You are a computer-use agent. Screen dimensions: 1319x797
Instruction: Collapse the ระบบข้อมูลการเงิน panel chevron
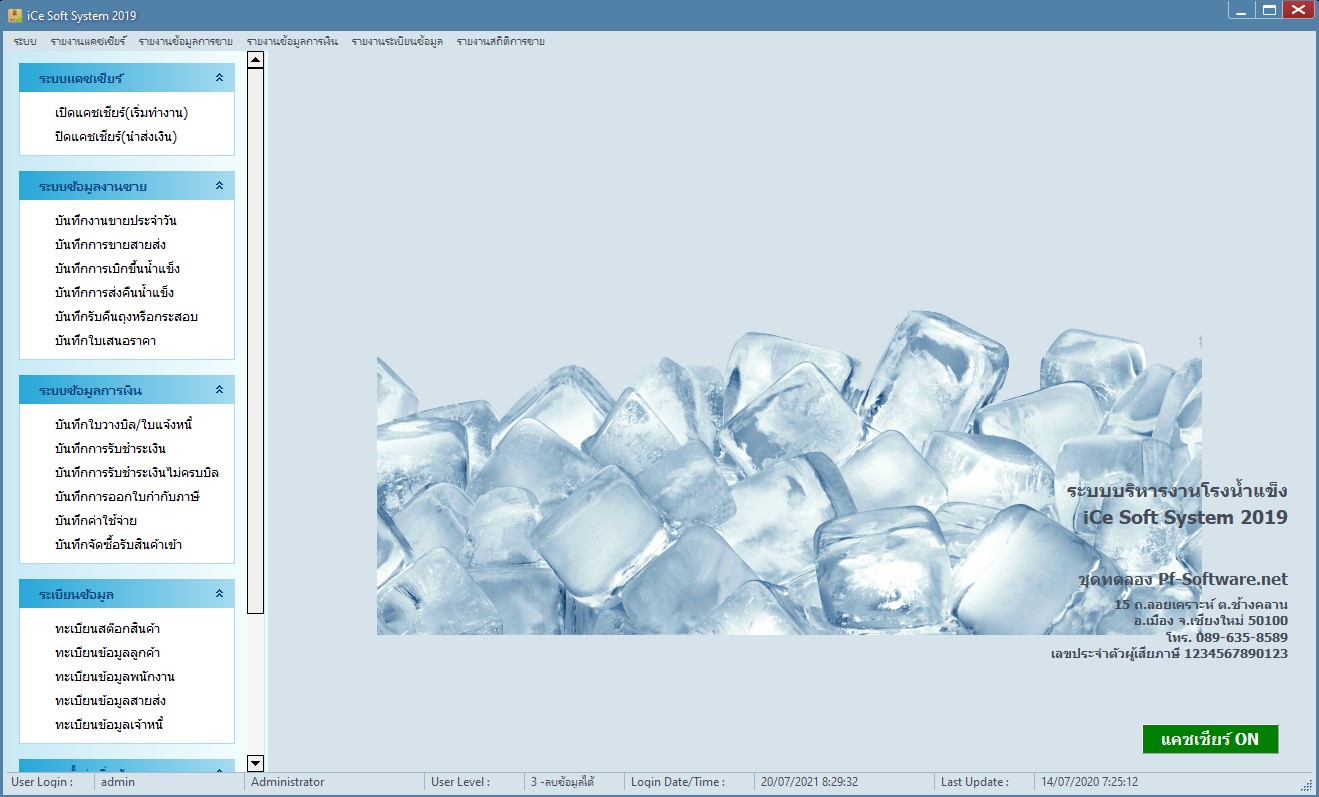coord(219,390)
